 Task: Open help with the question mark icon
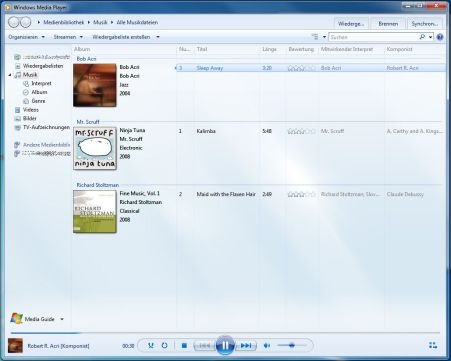pyautogui.click(x=440, y=37)
